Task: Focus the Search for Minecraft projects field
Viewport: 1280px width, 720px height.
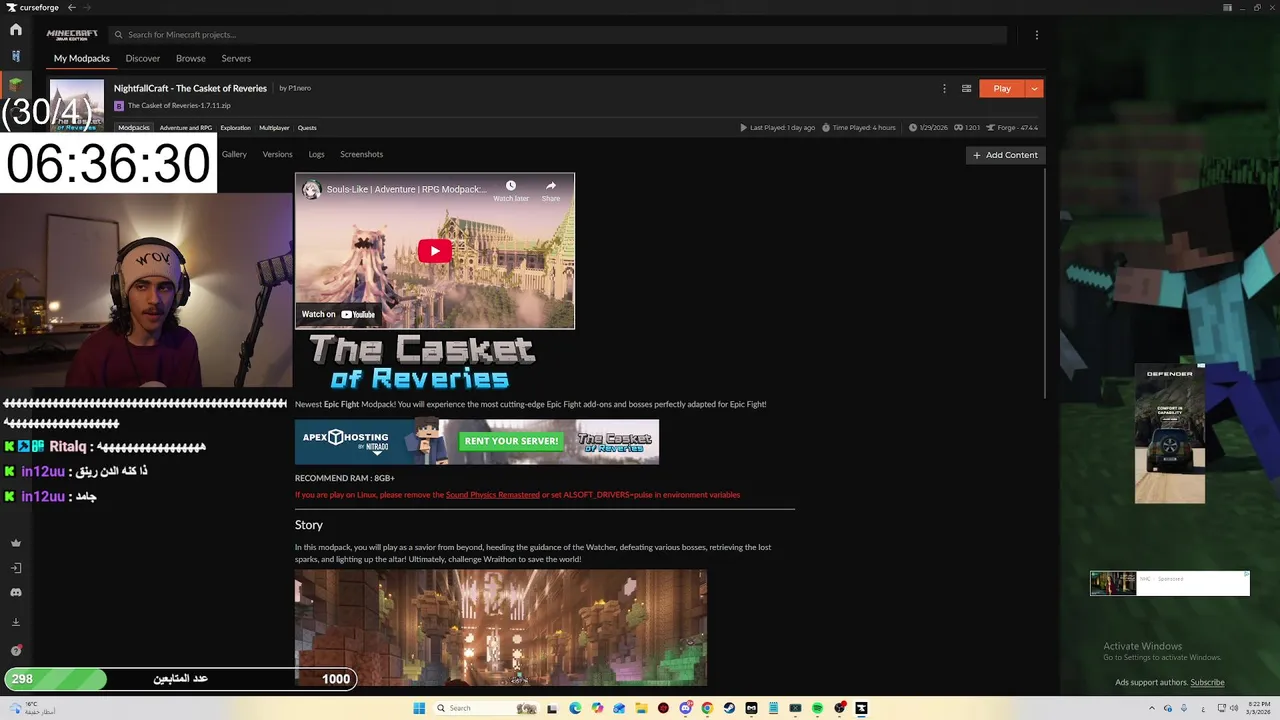Action: pyautogui.click(x=557, y=35)
